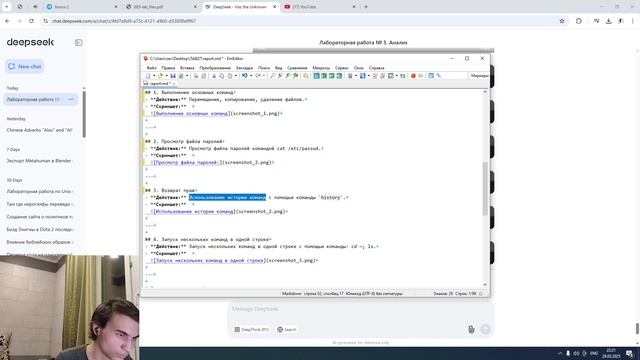Click the New file icon in EmEditor toolbar

pyautogui.click(x=148, y=76)
